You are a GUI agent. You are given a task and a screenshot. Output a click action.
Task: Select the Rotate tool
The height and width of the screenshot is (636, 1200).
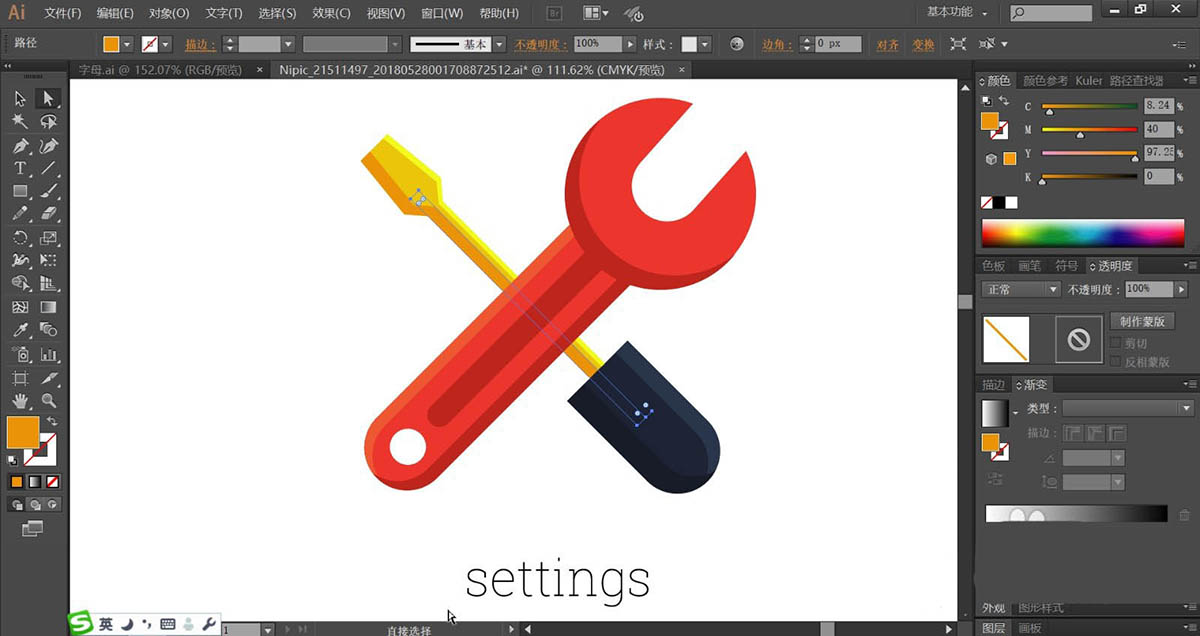20,238
